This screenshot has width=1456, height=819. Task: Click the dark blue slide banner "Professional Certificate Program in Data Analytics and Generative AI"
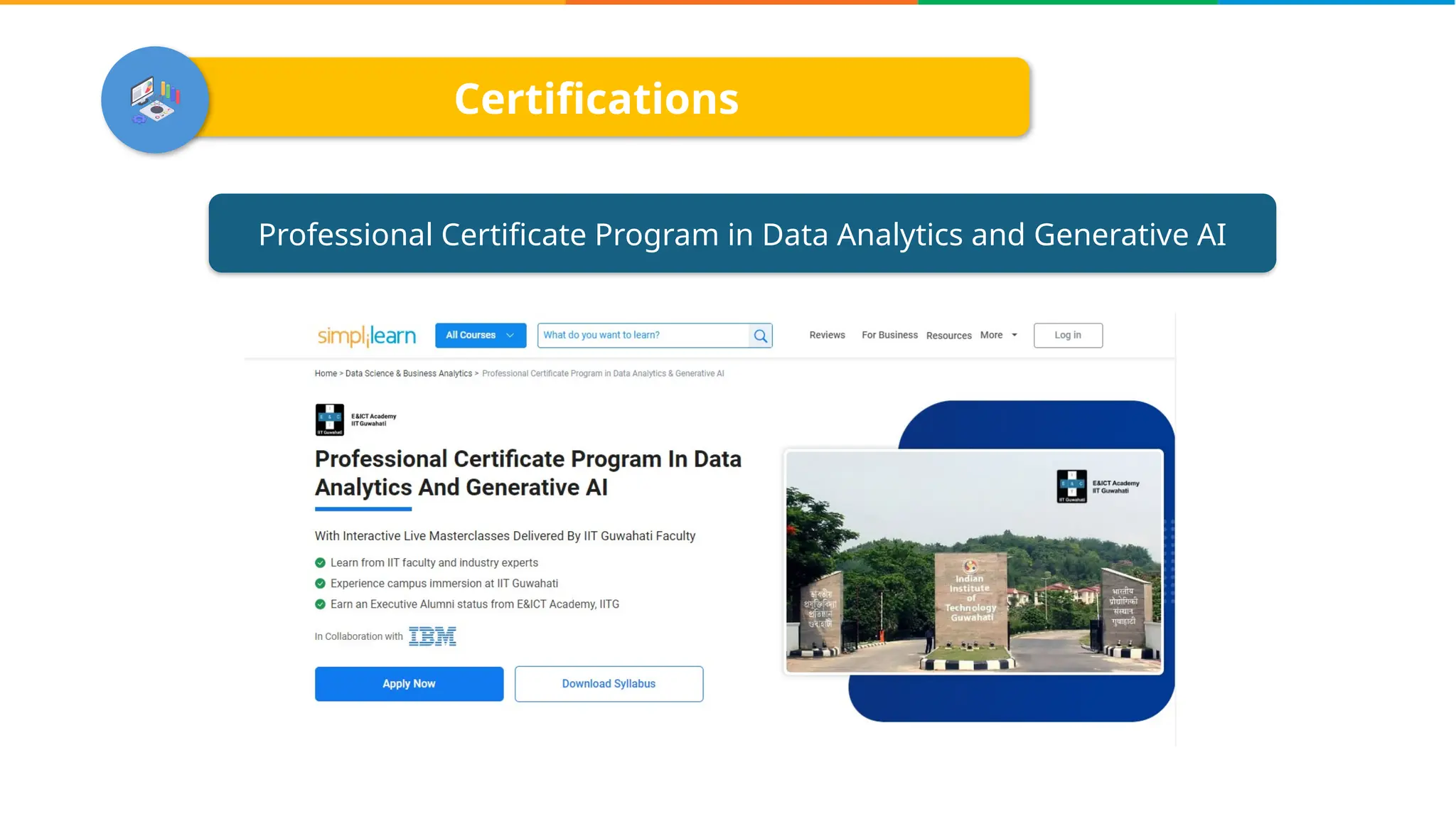tap(742, 233)
